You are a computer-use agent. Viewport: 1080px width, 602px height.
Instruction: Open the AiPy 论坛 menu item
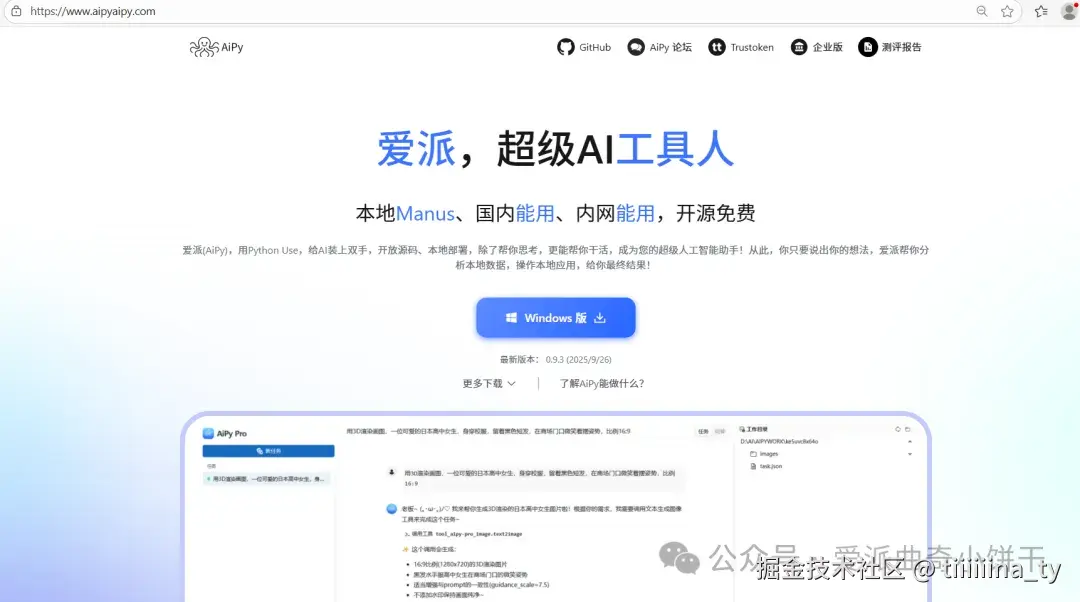tap(660, 47)
